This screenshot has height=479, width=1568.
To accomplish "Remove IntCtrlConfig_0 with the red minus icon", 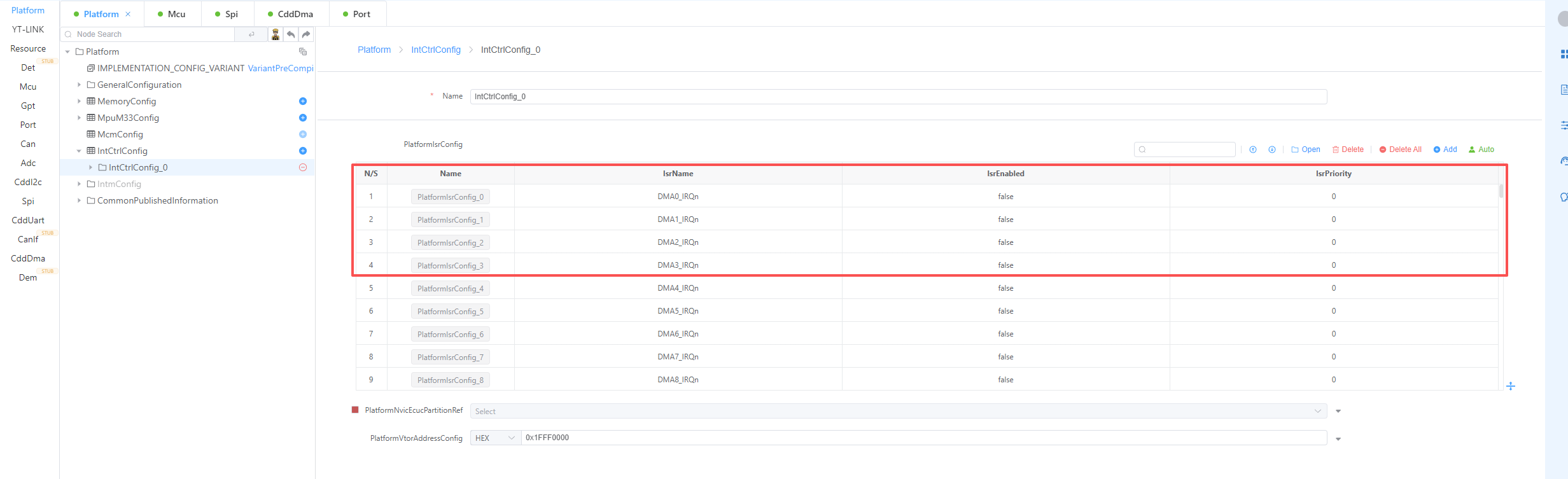I will tap(303, 167).
